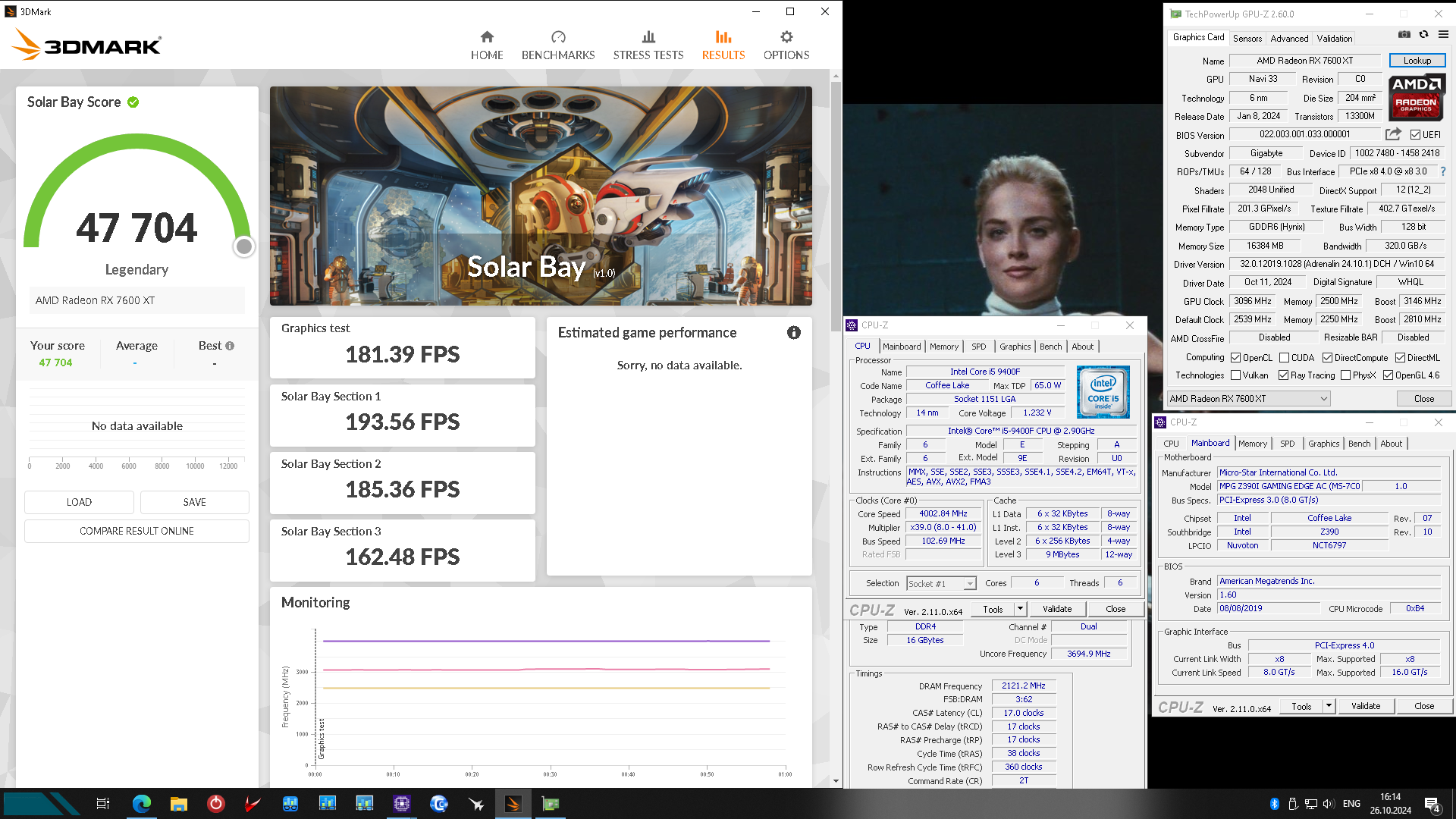Click the red power icon on the taskbar
Viewport: 1456px width, 819px height.
tap(216, 804)
